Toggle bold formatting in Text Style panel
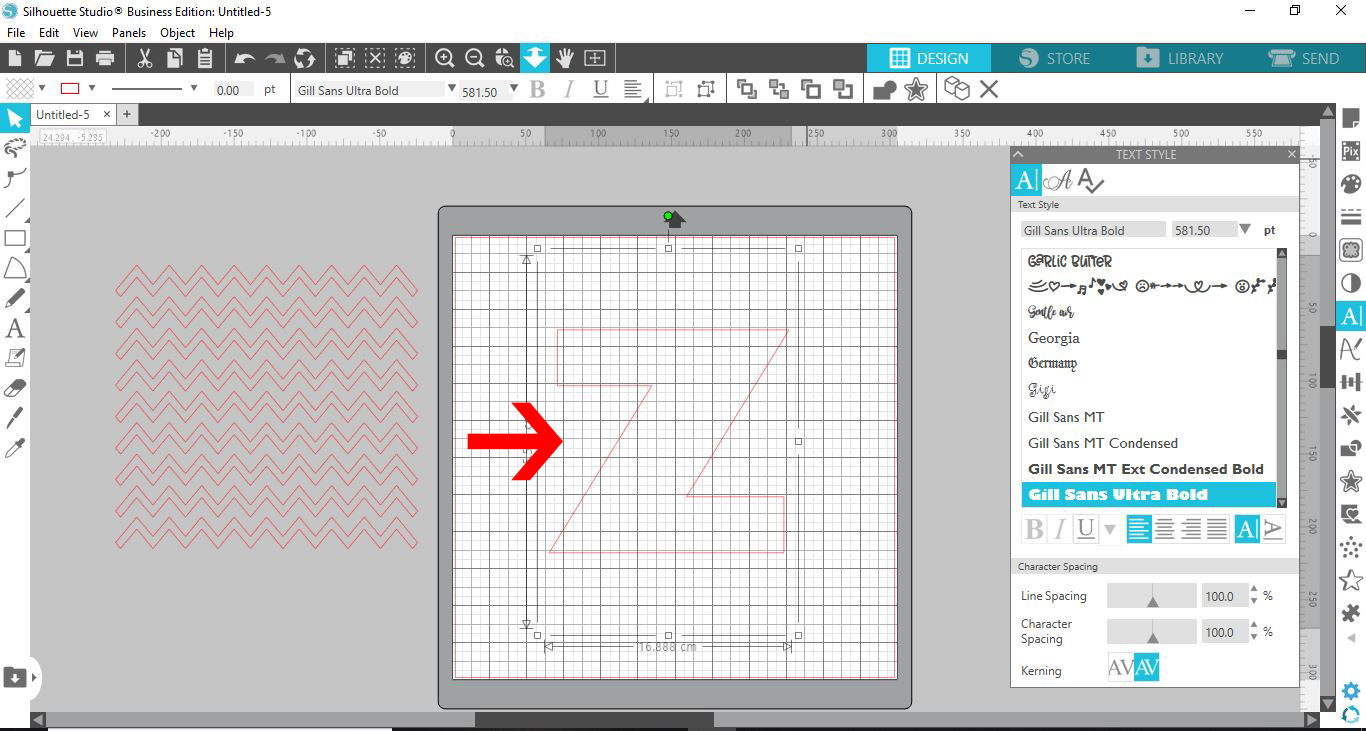1366x731 pixels. 1033,529
